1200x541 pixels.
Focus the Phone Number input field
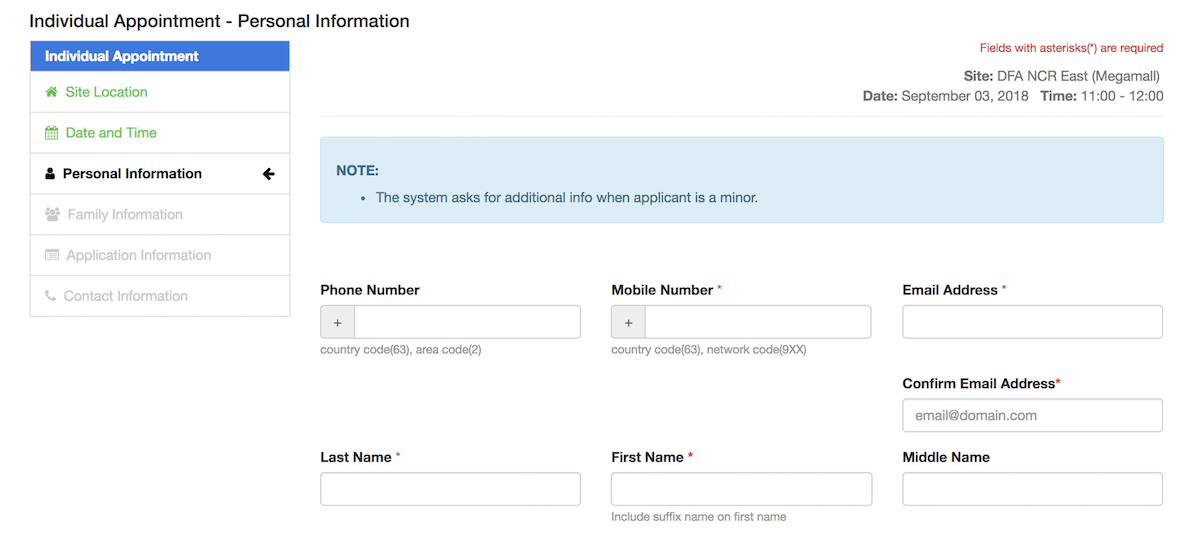pyautogui.click(x=467, y=322)
